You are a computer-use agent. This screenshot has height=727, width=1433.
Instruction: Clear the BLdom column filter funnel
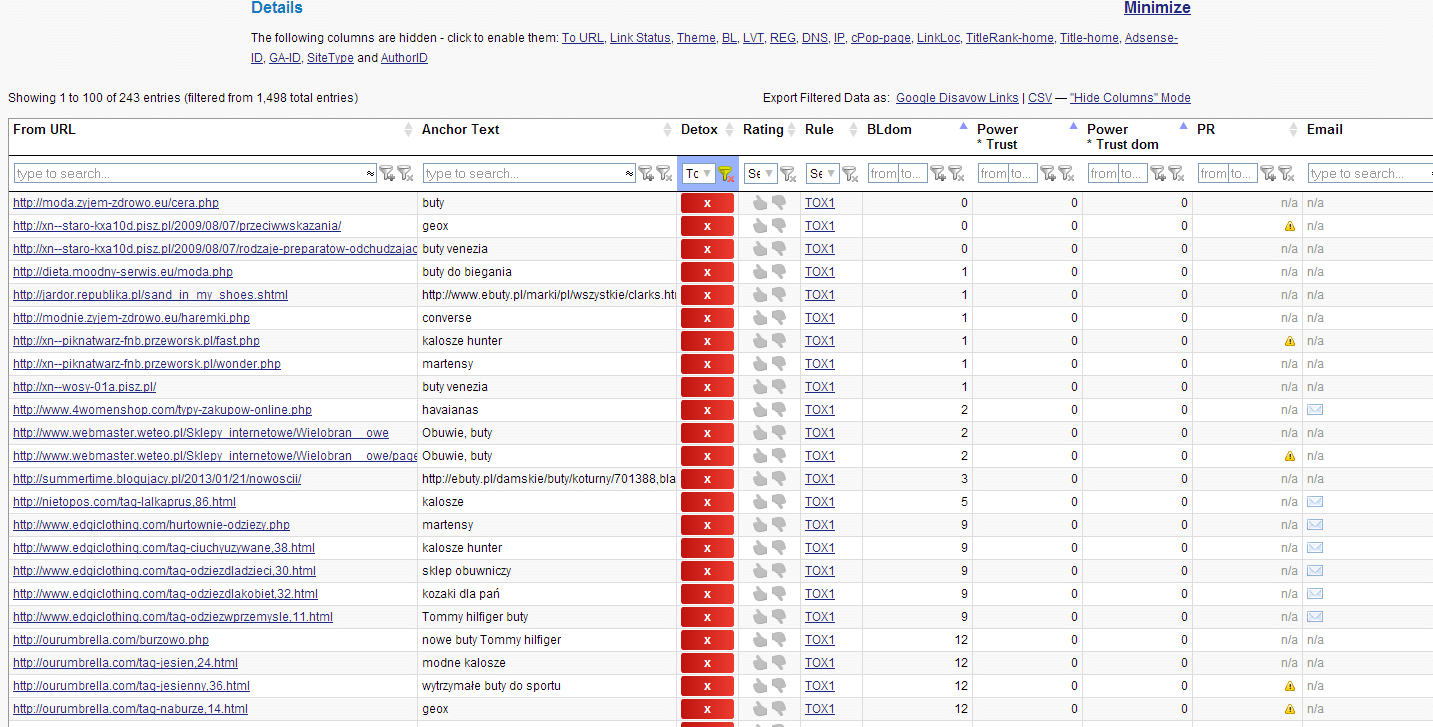point(956,174)
